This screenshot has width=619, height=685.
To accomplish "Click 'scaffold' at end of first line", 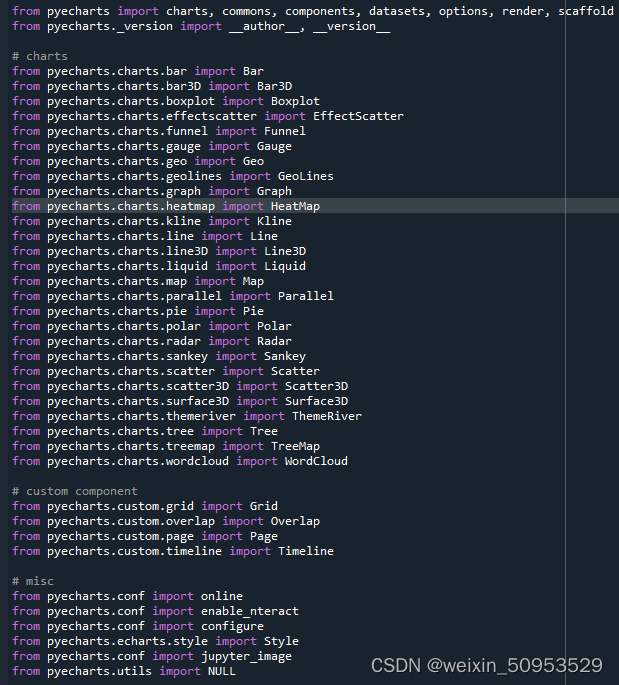I will 586,11.
